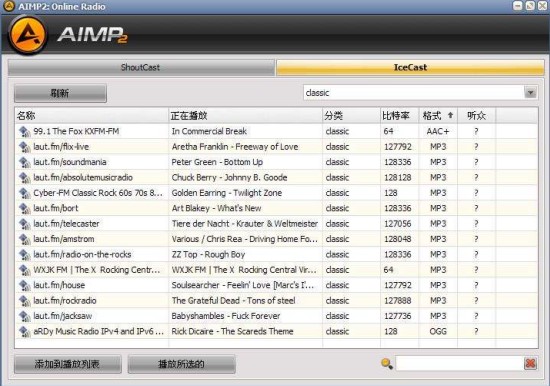
Task: Click station icon for aRDy Music Radio
Action: 25,332
